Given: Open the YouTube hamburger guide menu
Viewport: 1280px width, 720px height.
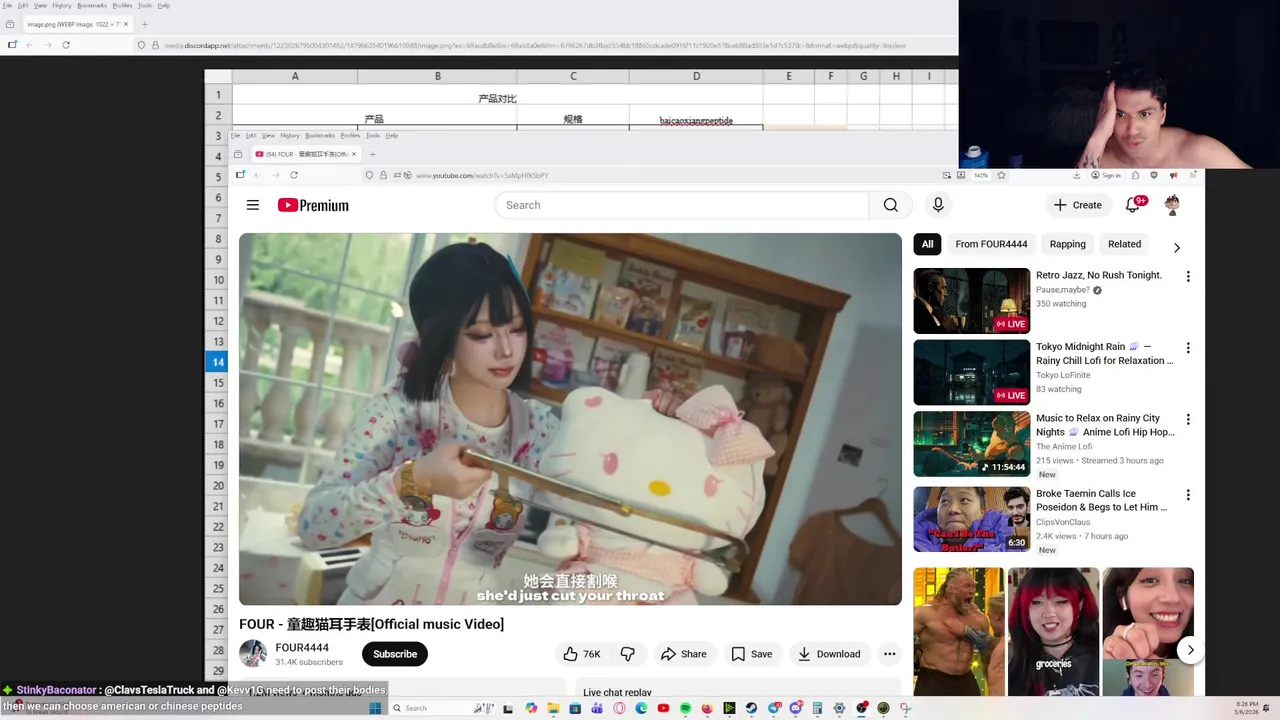Looking at the screenshot, I should click(x=253, y=205).
